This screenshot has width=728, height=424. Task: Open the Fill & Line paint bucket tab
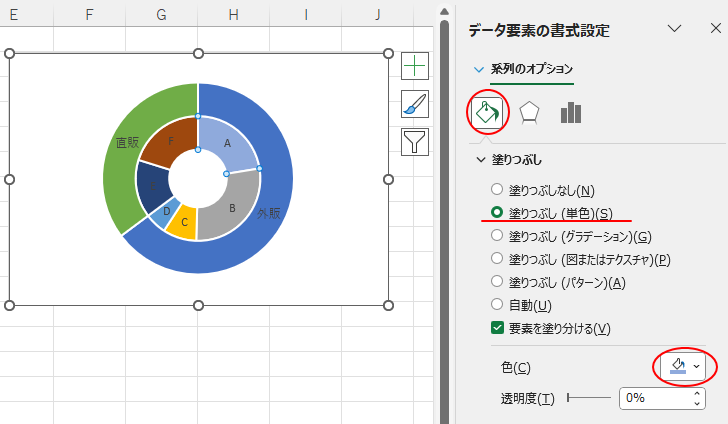(487, 113)
